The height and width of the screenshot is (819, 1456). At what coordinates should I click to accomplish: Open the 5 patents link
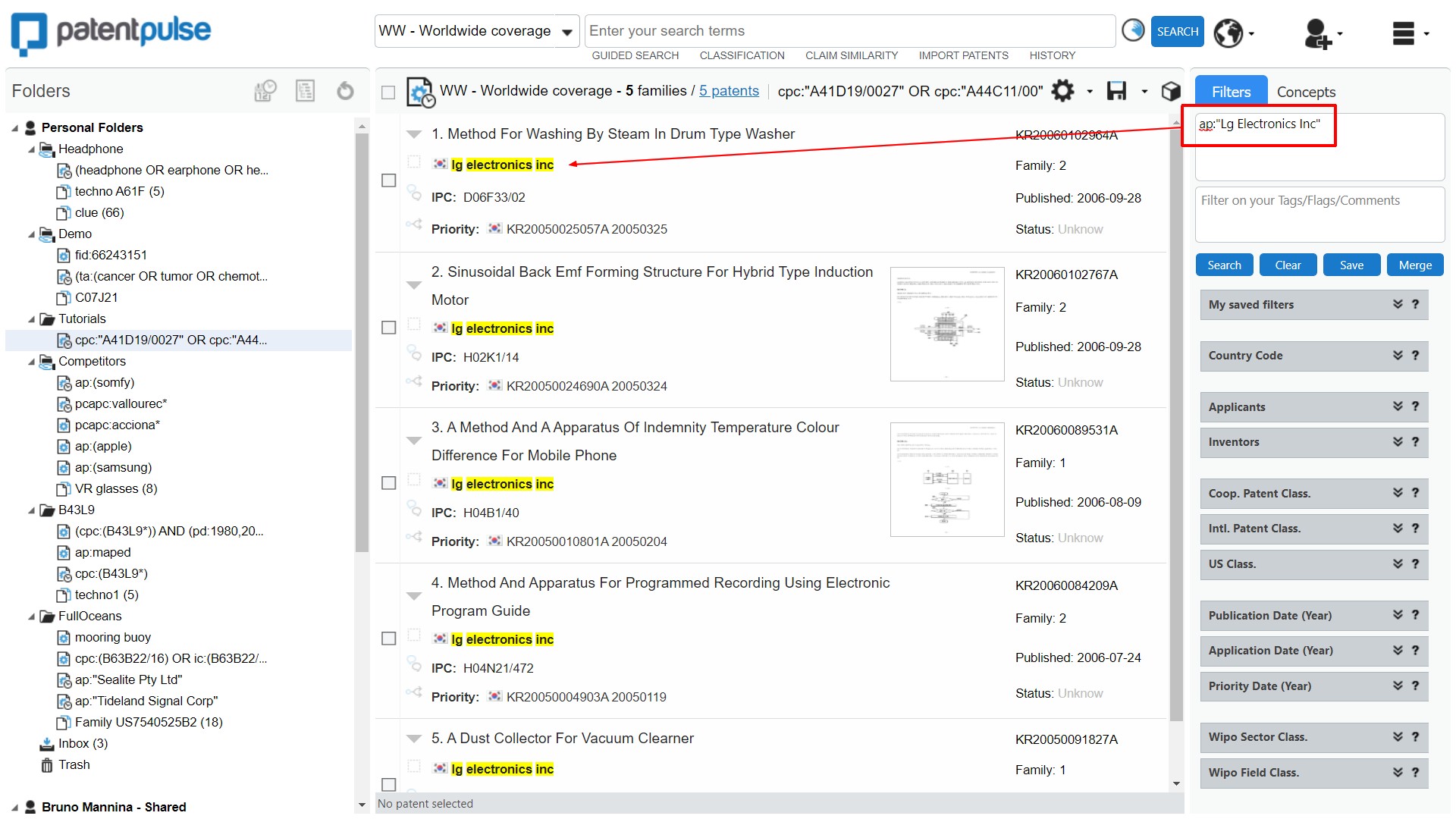click(728, 91)
